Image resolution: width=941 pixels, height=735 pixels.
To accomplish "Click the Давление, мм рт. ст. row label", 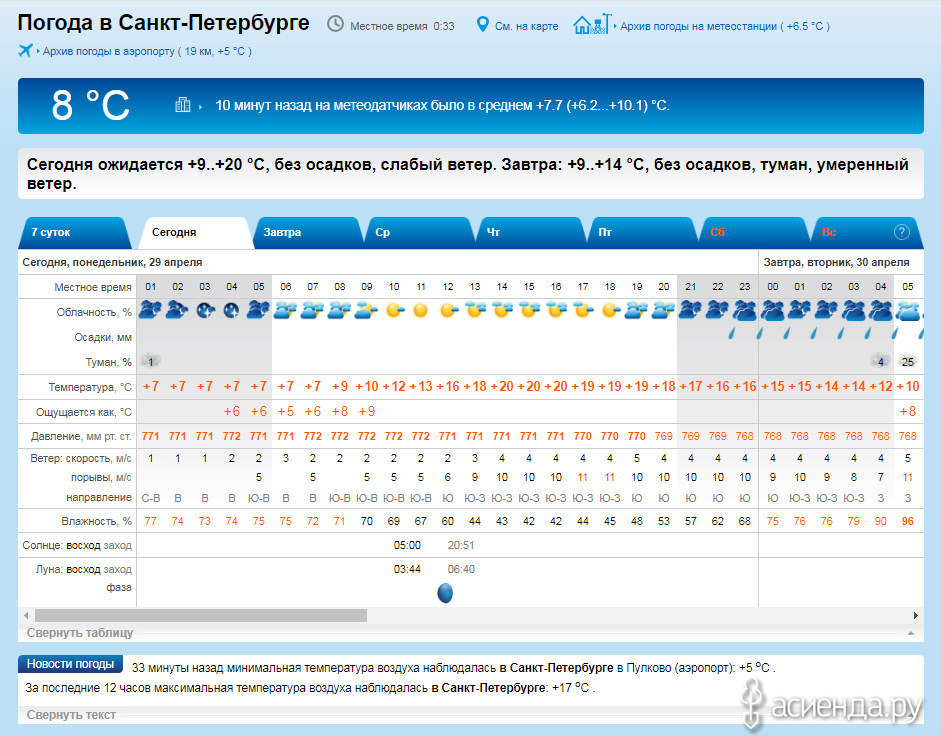I will [82, 436].
